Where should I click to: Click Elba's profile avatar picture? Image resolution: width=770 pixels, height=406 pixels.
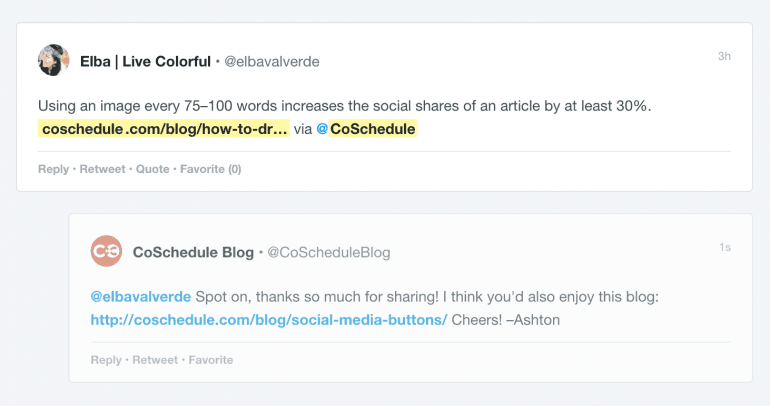(x=54, y=60)
